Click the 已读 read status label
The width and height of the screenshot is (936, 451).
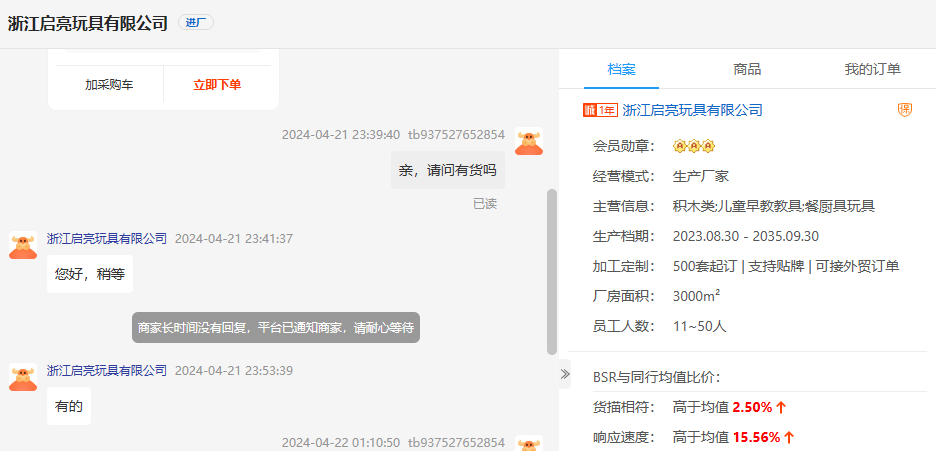click(485, 204)
